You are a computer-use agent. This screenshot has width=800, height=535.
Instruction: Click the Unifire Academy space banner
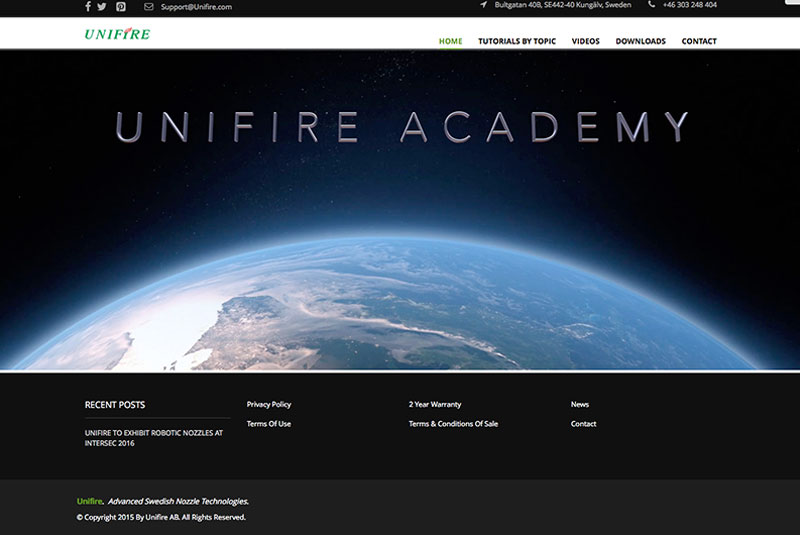pyautogui.click(x=400, y=210)
